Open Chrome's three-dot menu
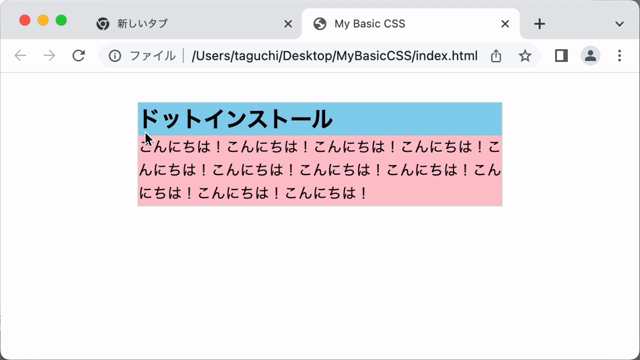The image size is (640, 360). coord(619,56)
